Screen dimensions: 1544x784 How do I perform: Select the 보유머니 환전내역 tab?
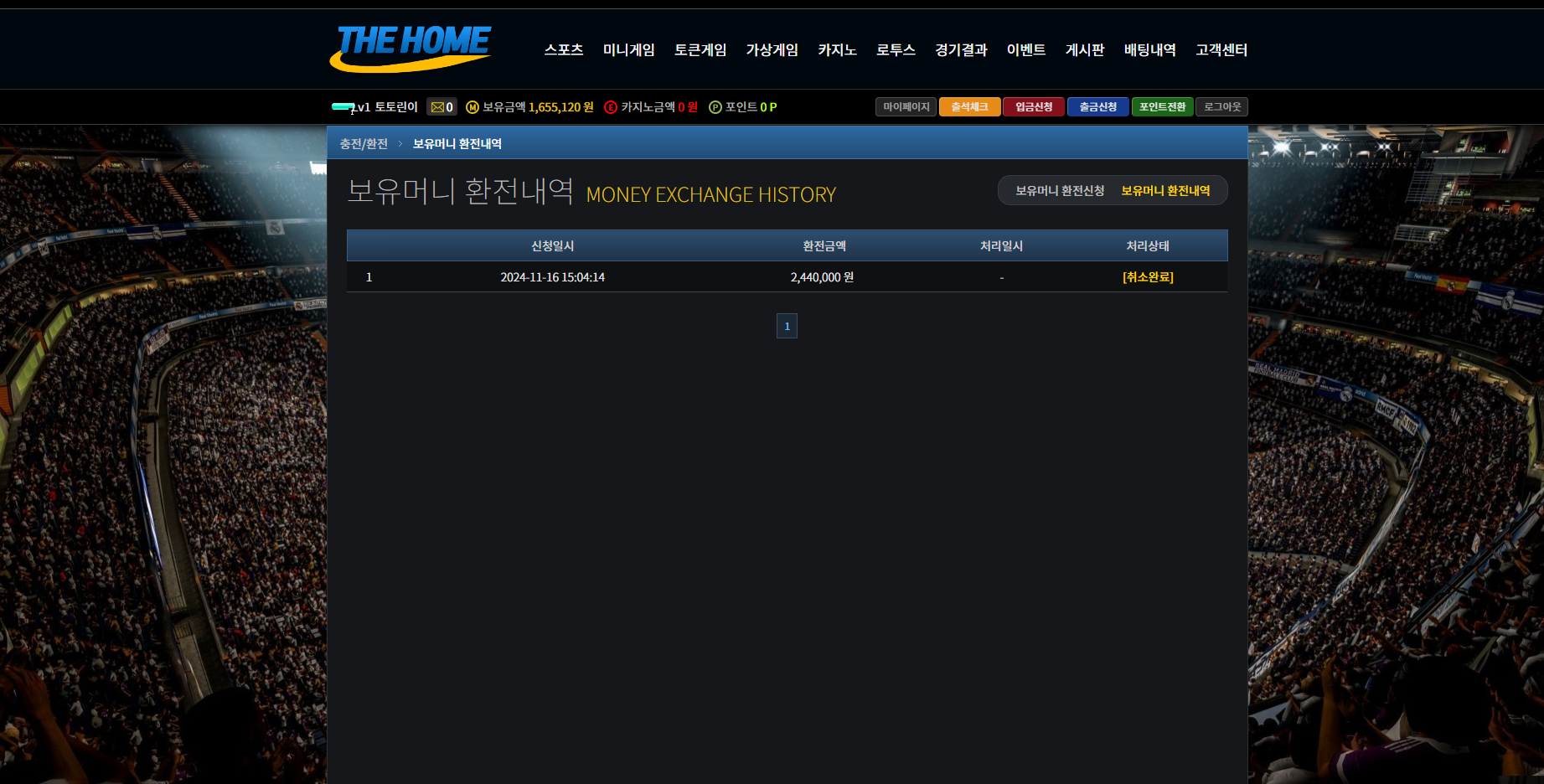click(1165, 191)
